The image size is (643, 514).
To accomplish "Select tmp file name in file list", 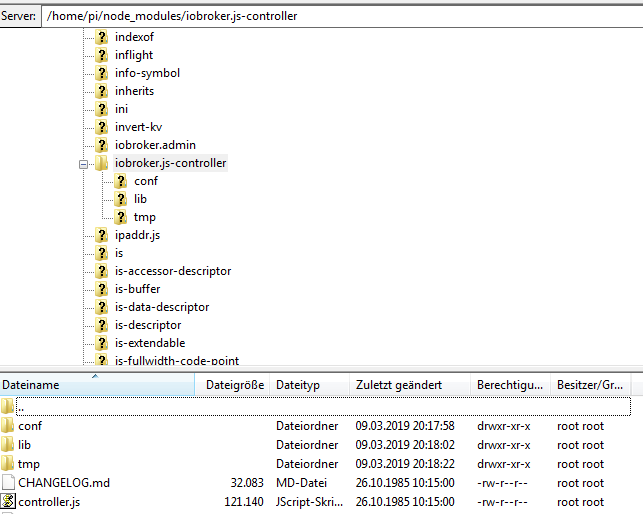I will [x=29, y=464].
